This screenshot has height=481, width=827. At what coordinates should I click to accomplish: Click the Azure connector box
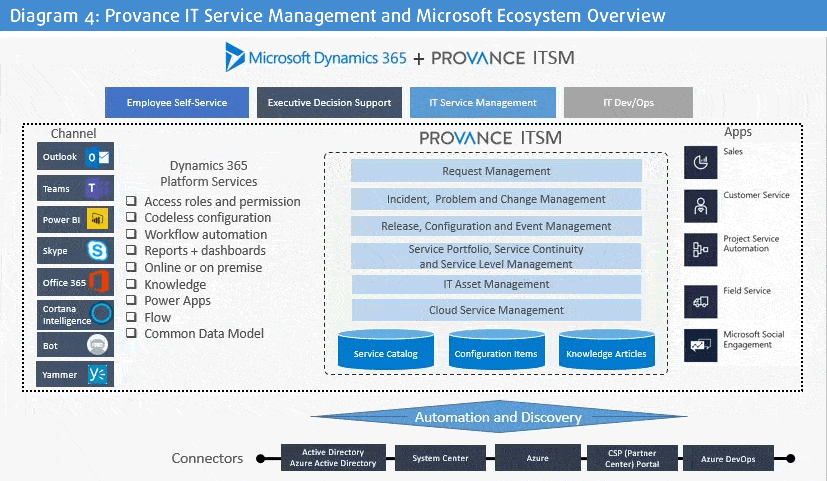pos(537,458)
